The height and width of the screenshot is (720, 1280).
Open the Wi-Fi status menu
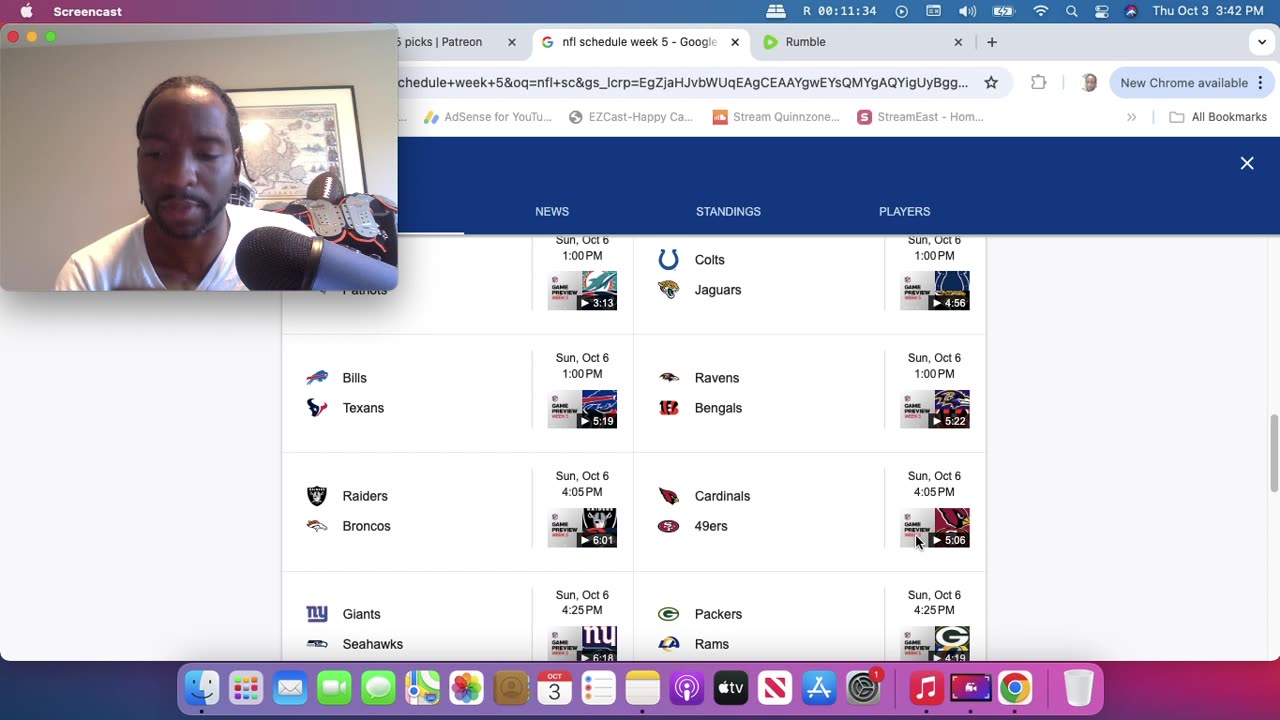[1041, 11]
